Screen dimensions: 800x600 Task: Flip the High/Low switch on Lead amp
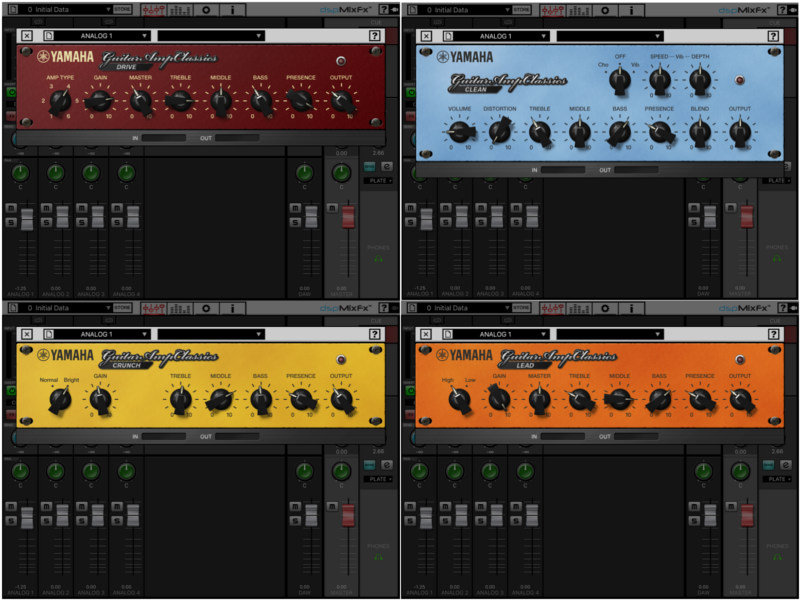point(459,399)
